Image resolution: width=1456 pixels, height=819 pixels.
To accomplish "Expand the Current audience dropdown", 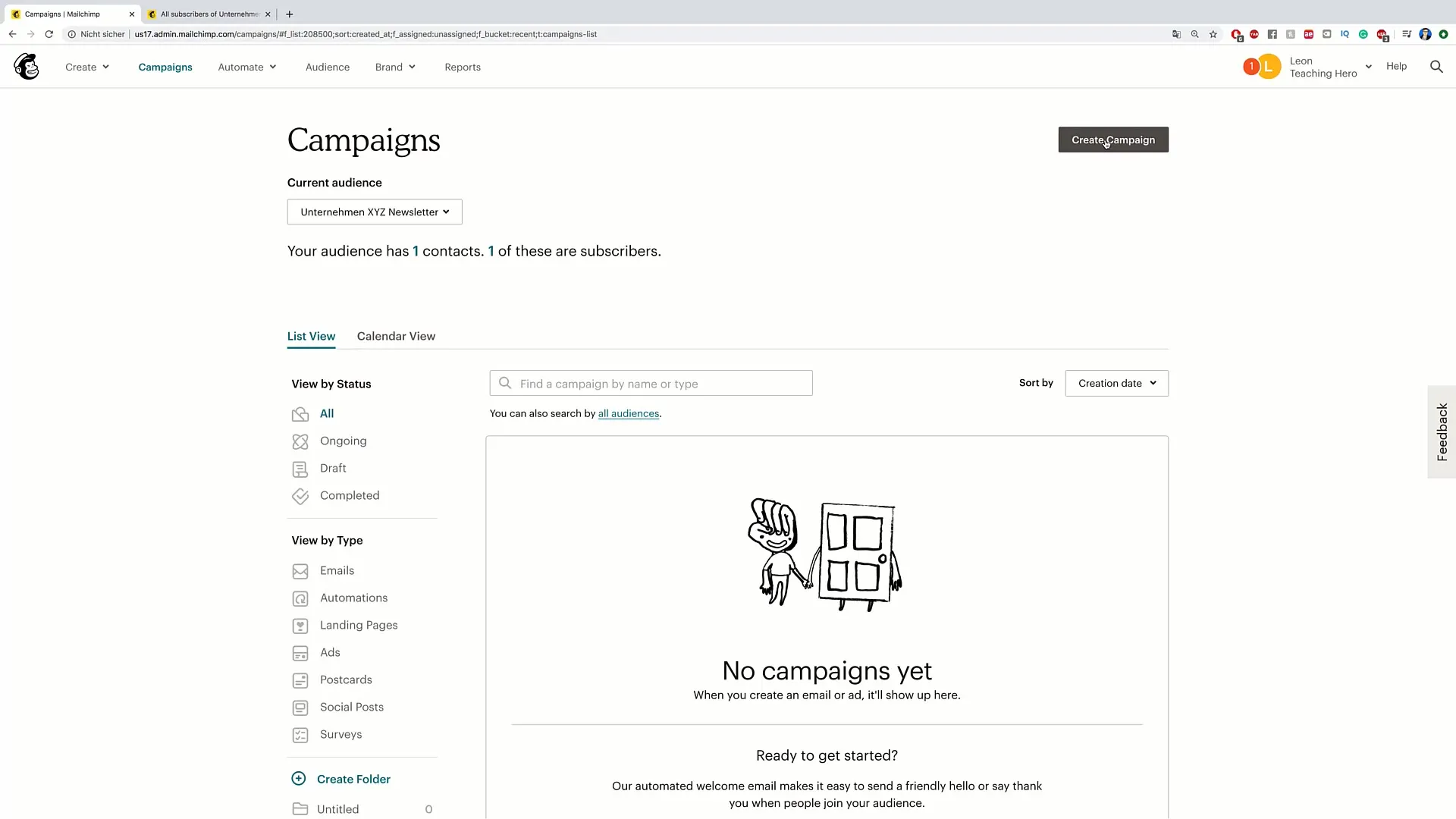I will point(374,211).
